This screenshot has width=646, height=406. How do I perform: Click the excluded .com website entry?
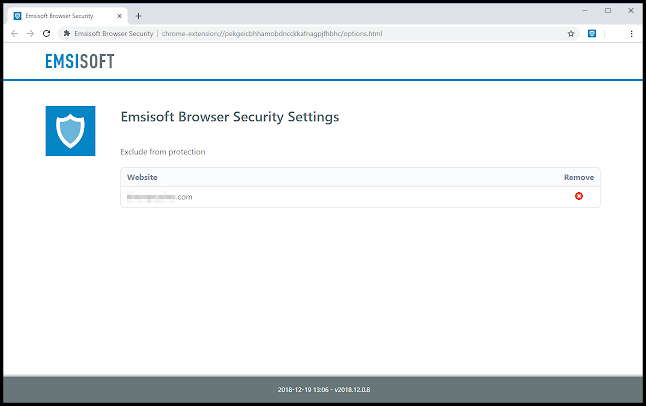[x=159, y=197]
